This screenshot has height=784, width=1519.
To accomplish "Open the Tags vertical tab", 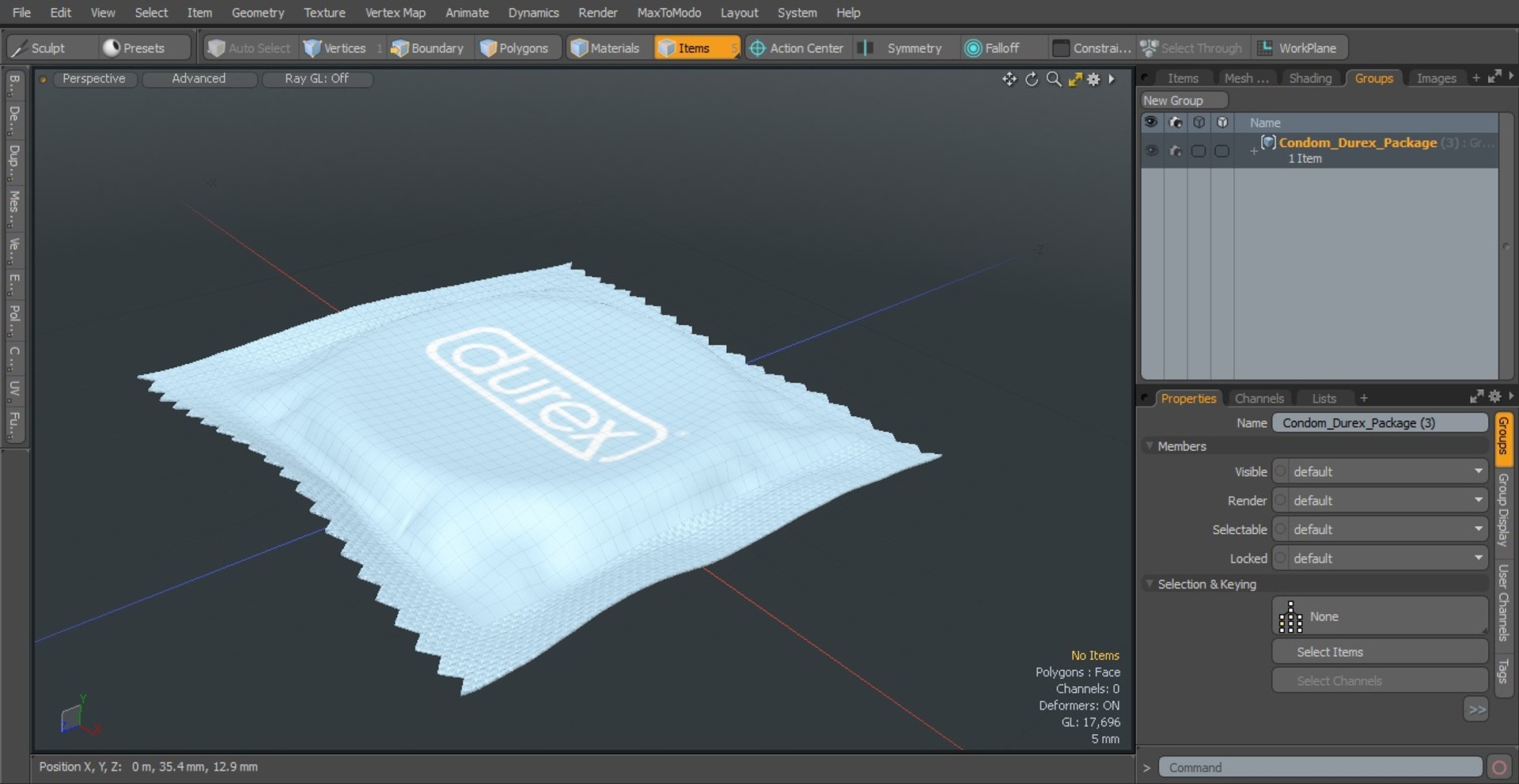I will [x=1504, y=672].
